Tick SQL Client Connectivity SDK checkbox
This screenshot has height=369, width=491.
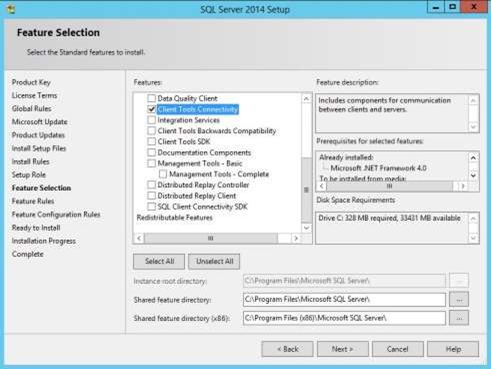click(152, 207)
